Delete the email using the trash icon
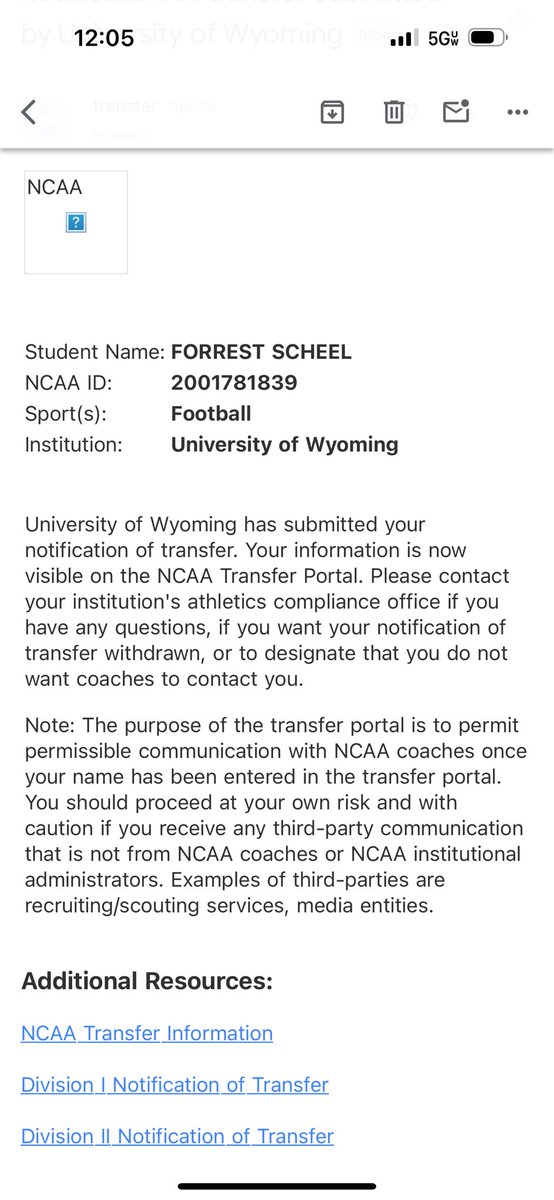Screen dimensions: 554x1200 394,112
